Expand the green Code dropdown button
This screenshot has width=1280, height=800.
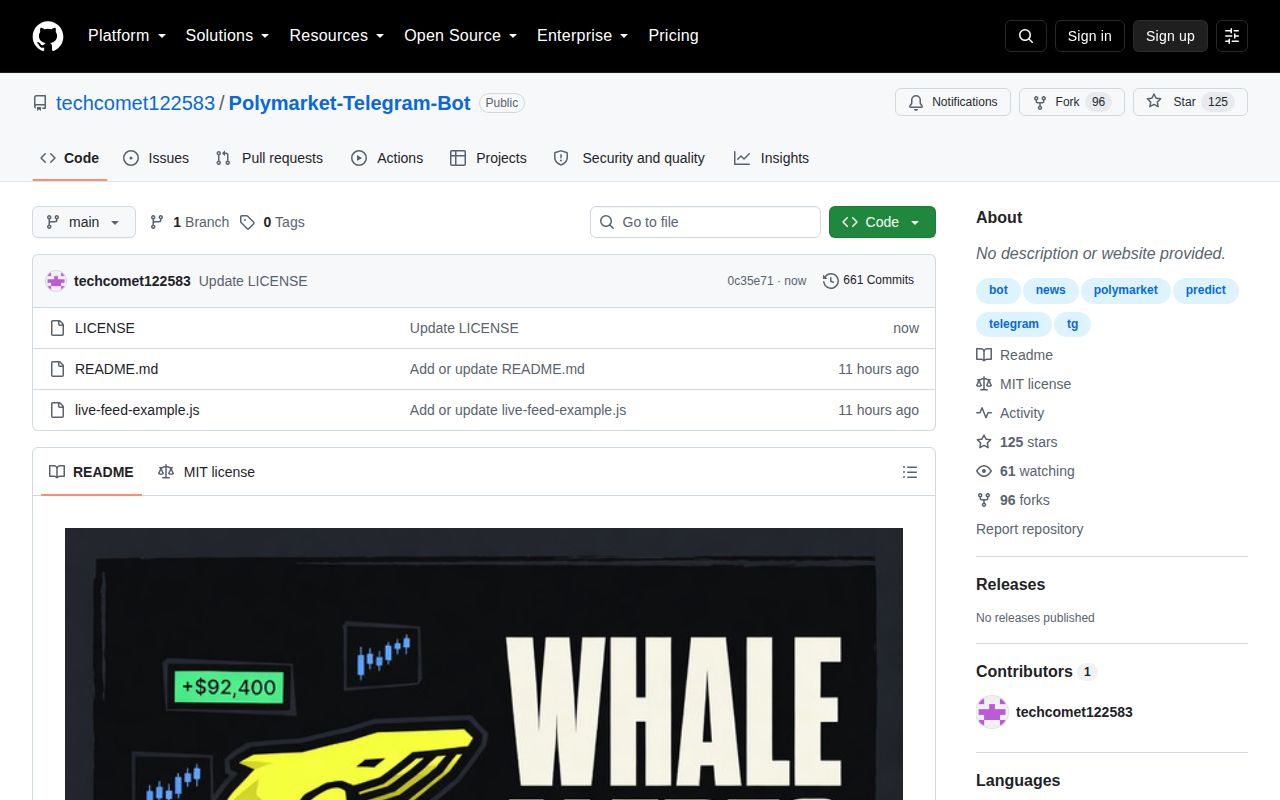click(882, 222)
